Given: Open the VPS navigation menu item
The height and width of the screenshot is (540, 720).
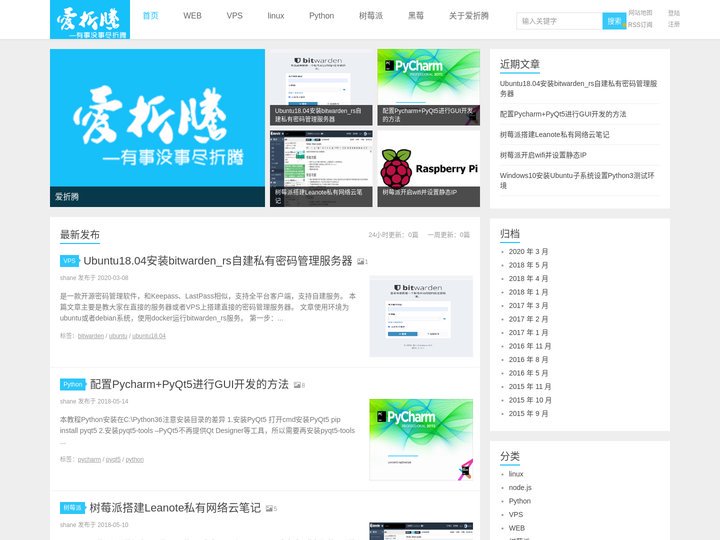Looking at the screenshot, I should pyautogui.click(x=235, y=16).
